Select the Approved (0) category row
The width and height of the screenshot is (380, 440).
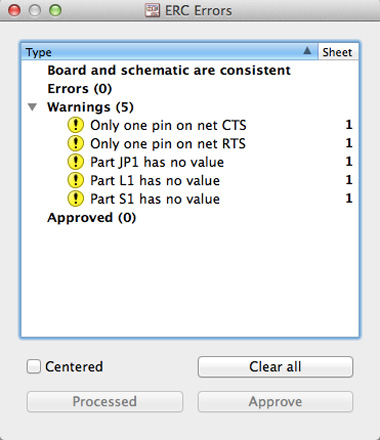coord(190,218)
